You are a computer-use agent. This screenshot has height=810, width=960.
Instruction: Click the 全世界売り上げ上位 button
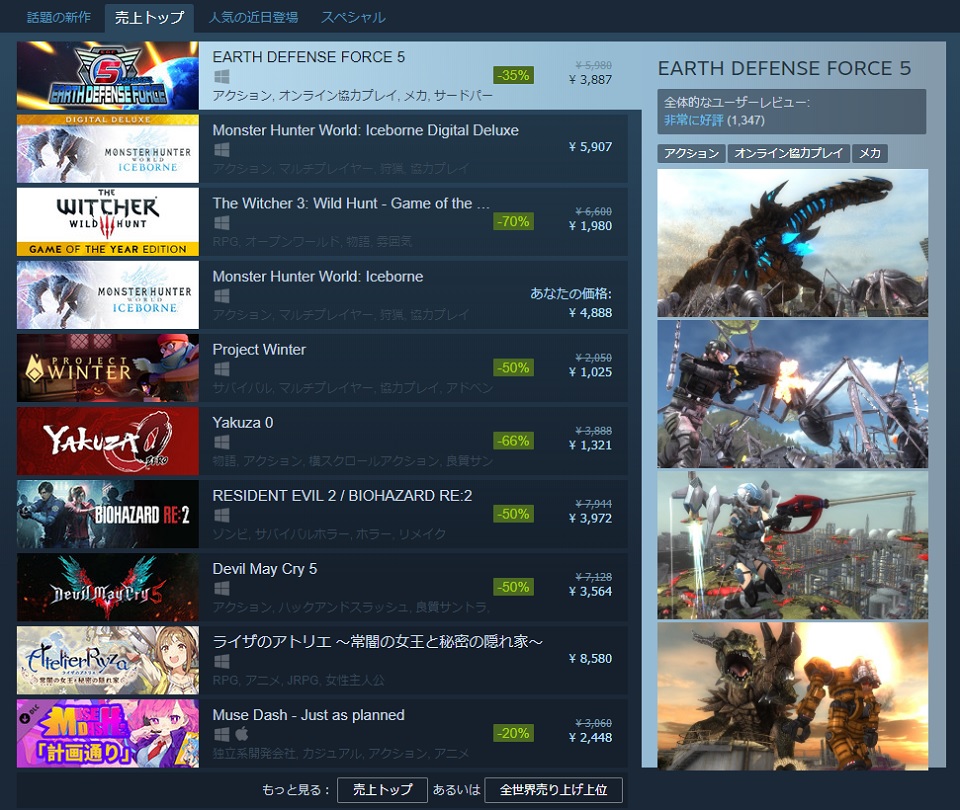pyautogui.click(x=553, y=790)
